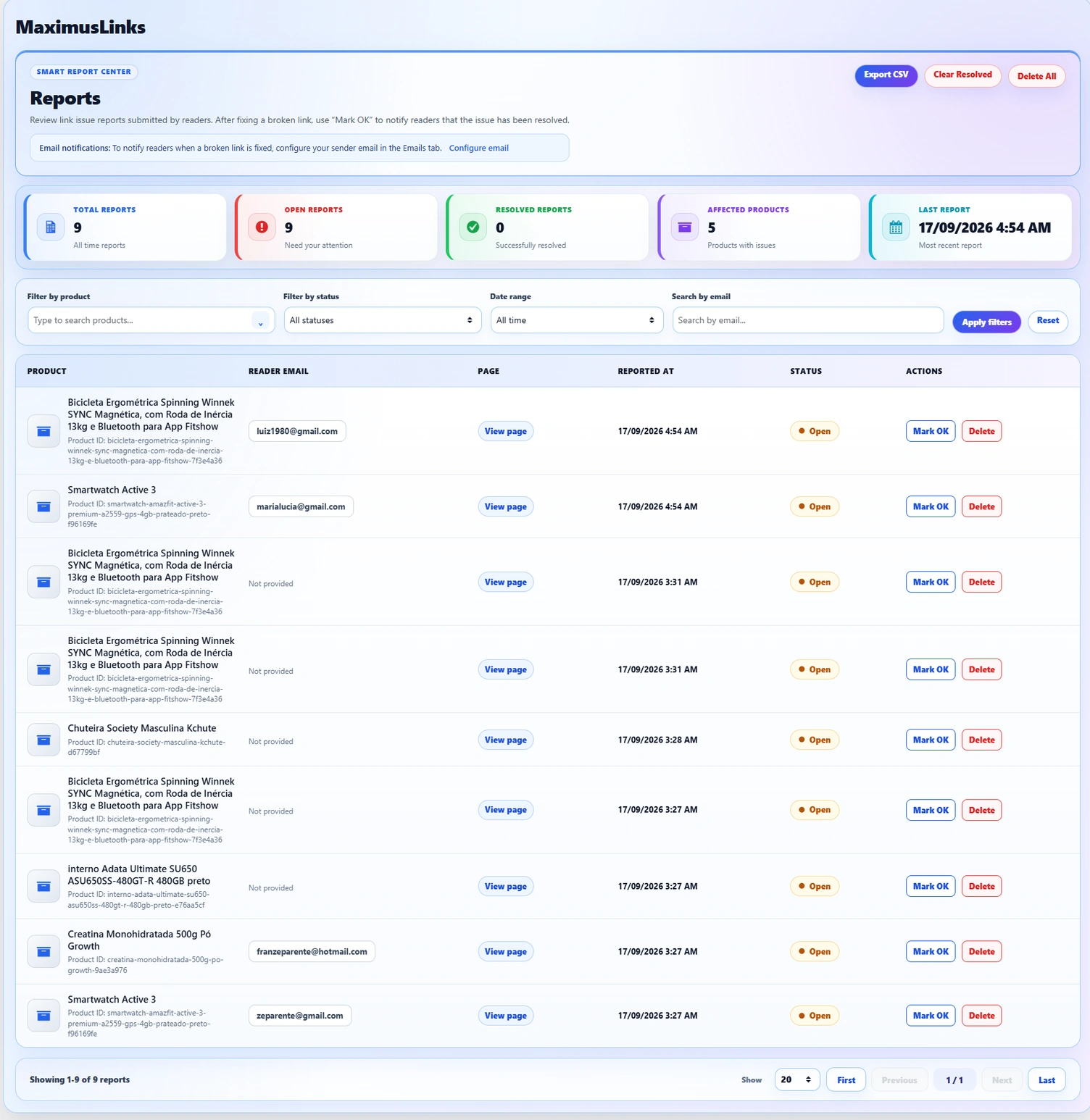Open the Show 20 per page dropdown
Screen dimensions: 1090x1120
pyautogui.click(x=797, y=1079)
